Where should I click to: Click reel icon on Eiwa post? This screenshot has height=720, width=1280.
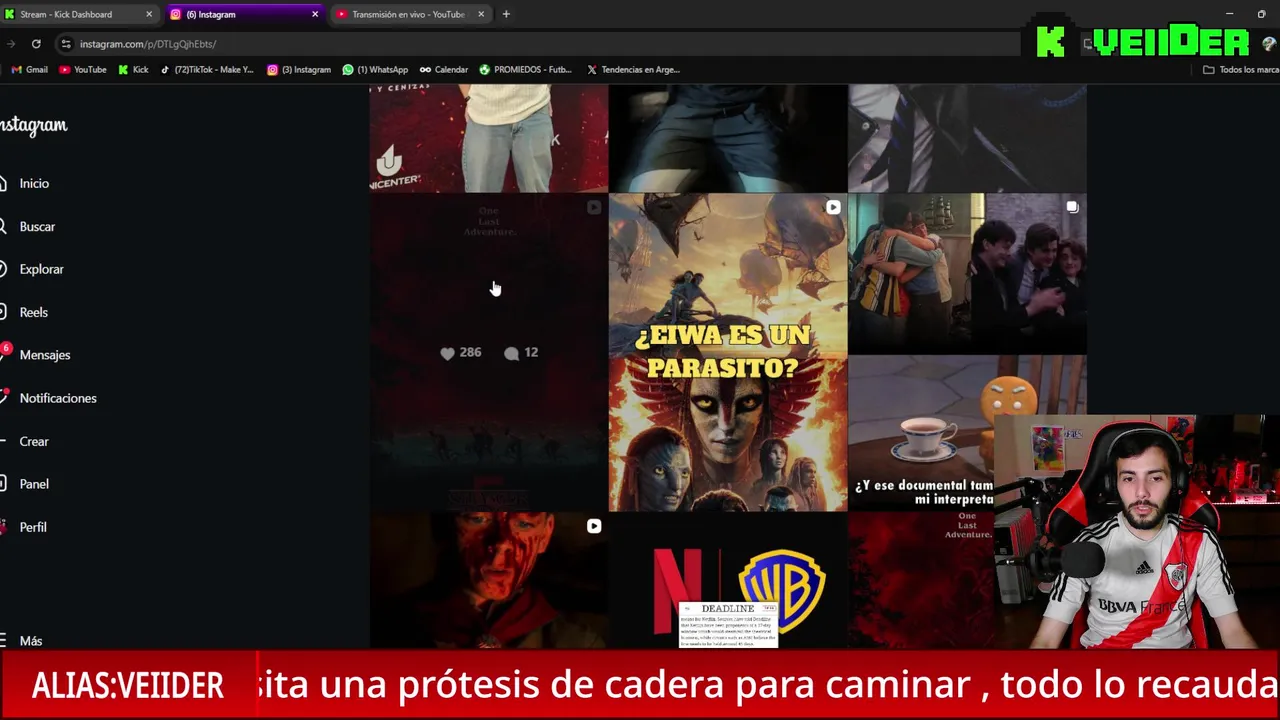pyautogui.click(x=833, y=207)
